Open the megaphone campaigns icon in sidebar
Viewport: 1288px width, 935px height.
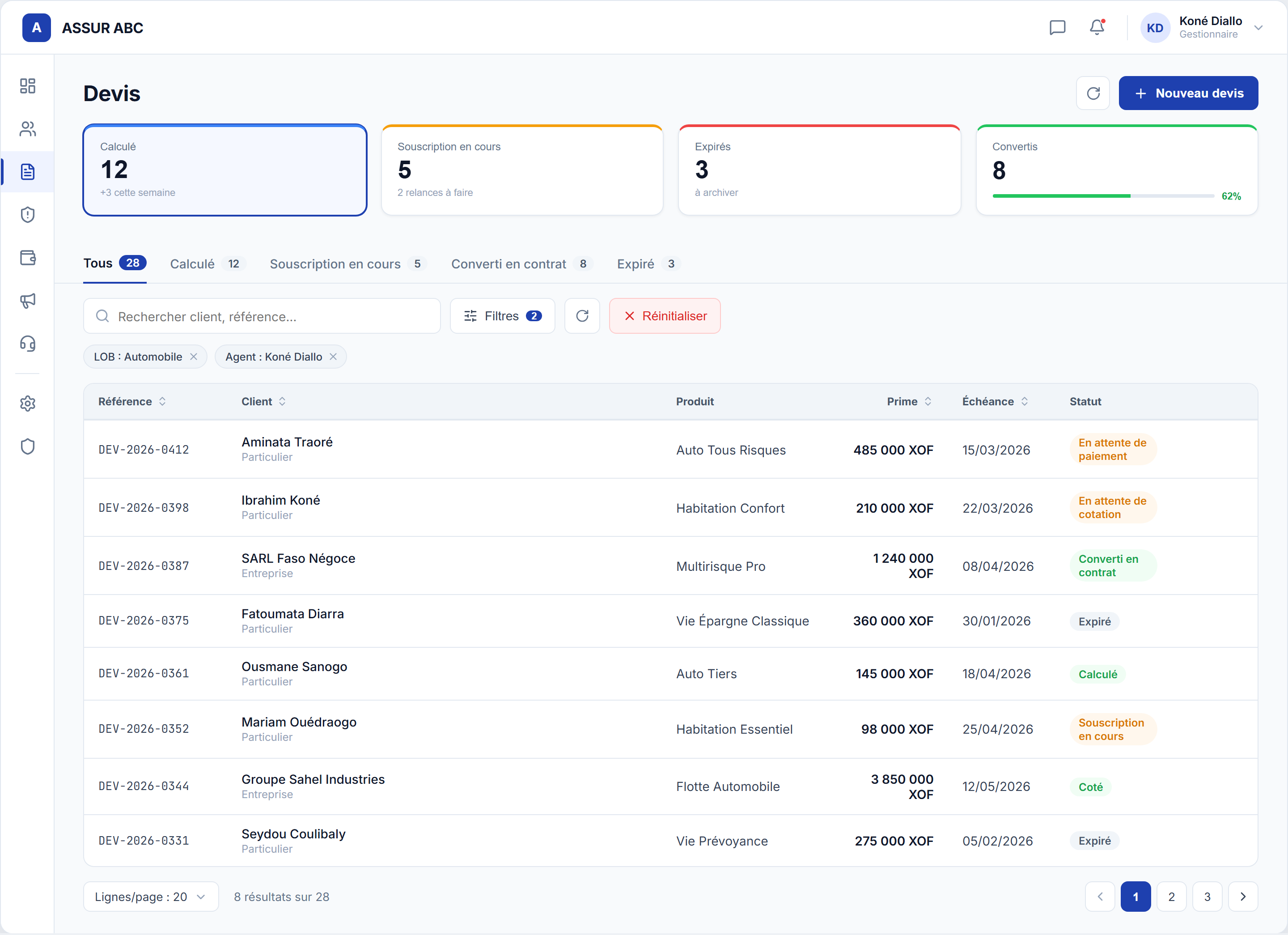tap(27, 301)
